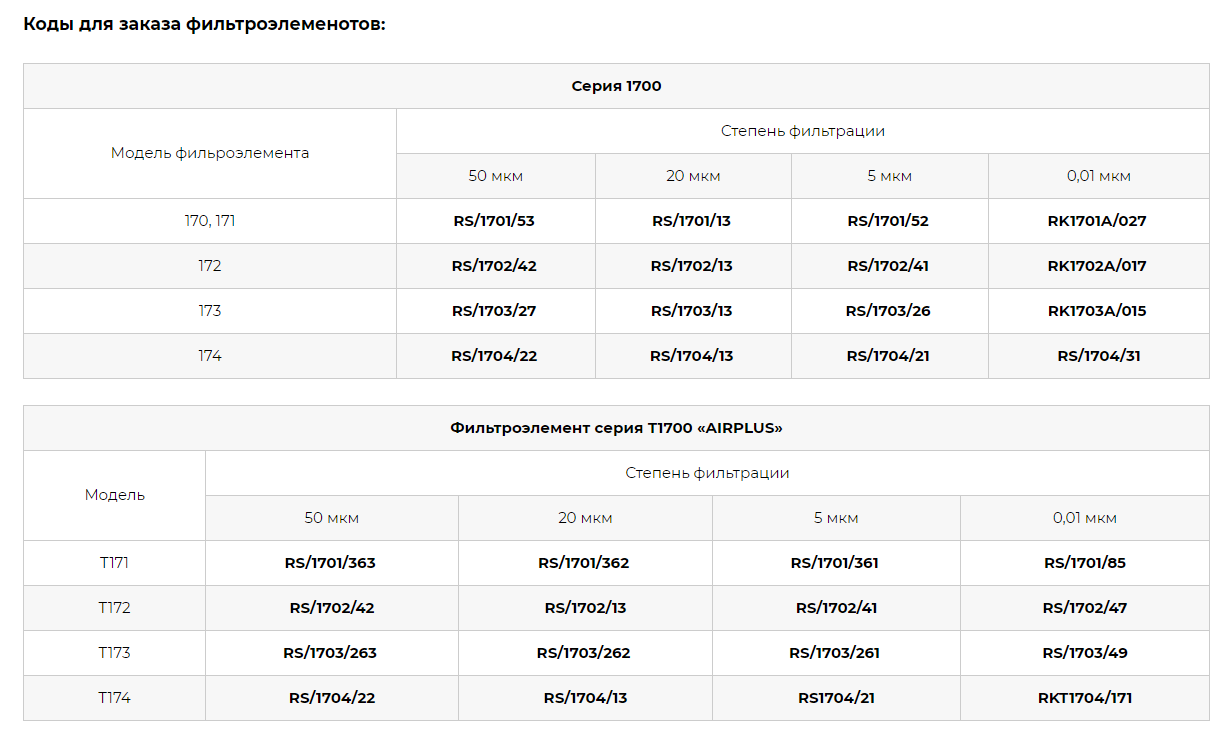
Task: Select RS/1702/47 for model T172
Action: click(x=1085, y=608)
